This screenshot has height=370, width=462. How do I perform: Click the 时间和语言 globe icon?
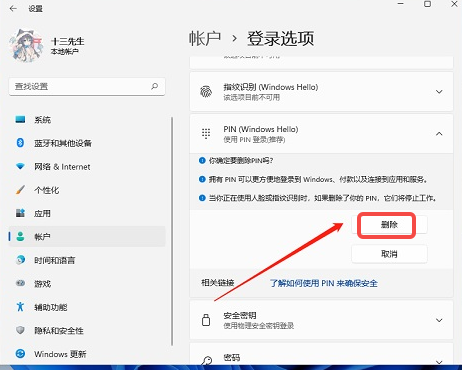pos(20,260)
